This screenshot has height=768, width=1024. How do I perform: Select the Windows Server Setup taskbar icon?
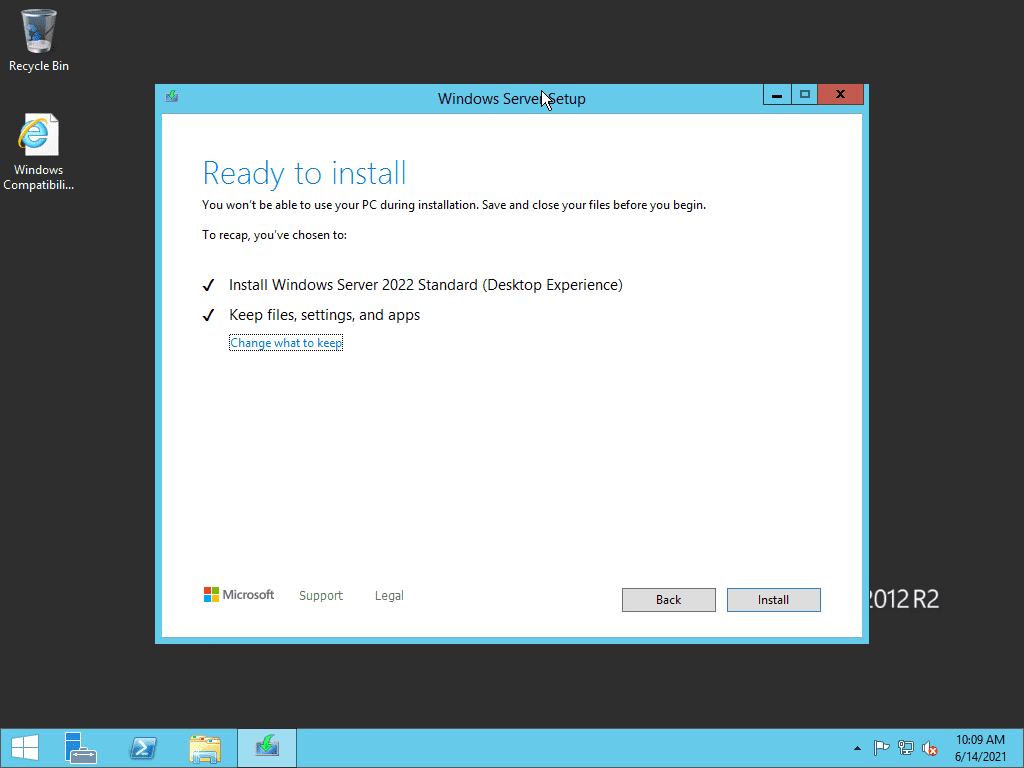pos(266,747)
